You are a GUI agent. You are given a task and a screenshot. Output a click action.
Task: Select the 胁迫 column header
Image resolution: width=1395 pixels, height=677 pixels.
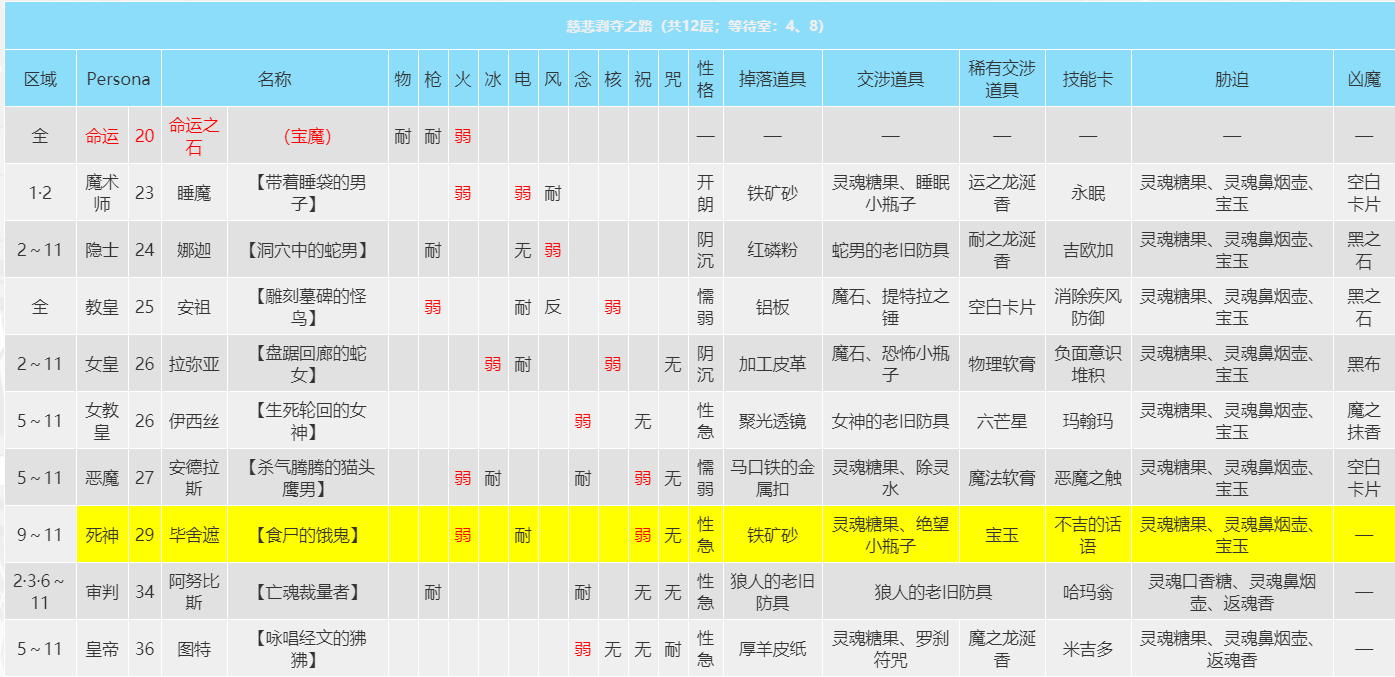(1232, 79)
